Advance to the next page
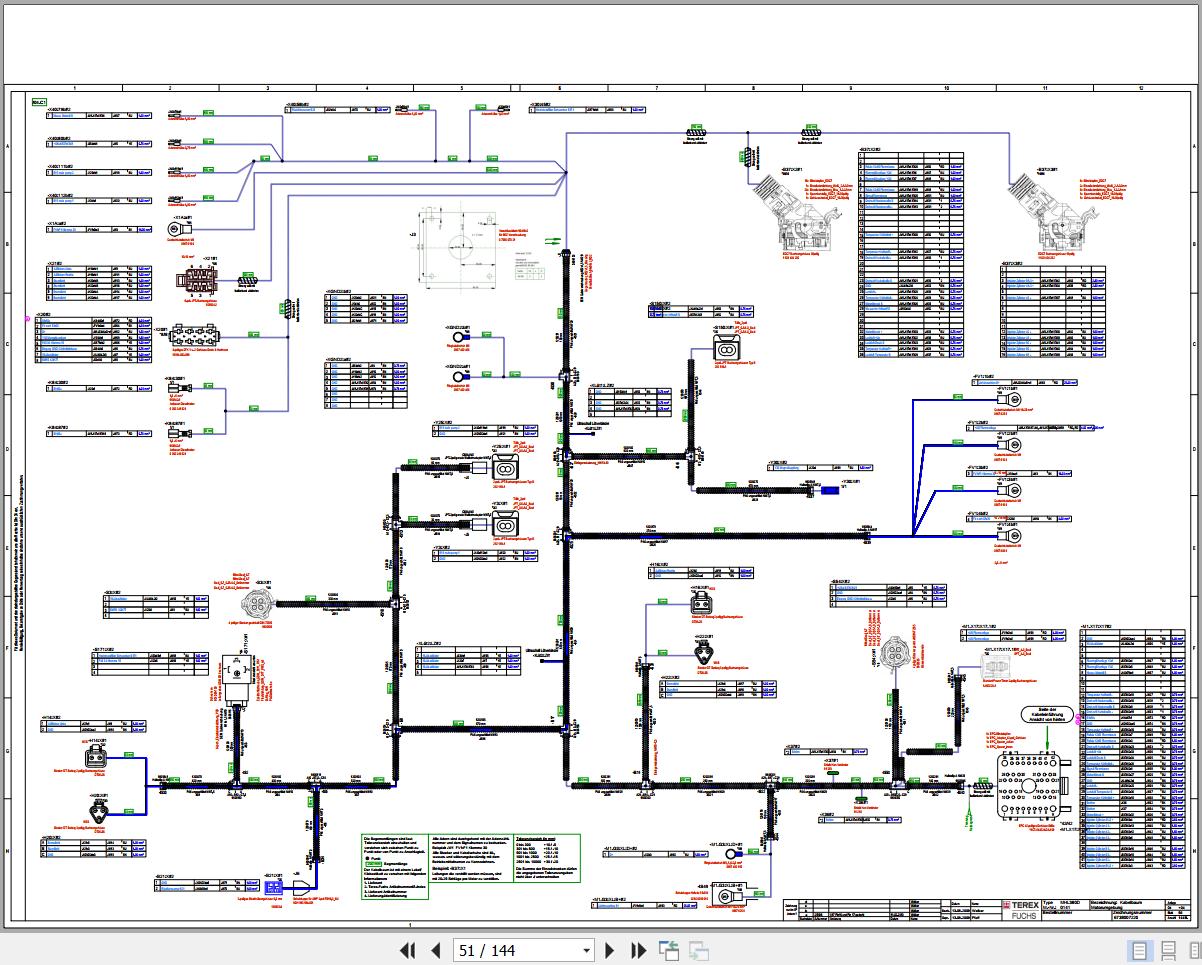Screen dimensions: 1202x965 tap(610, 951)
